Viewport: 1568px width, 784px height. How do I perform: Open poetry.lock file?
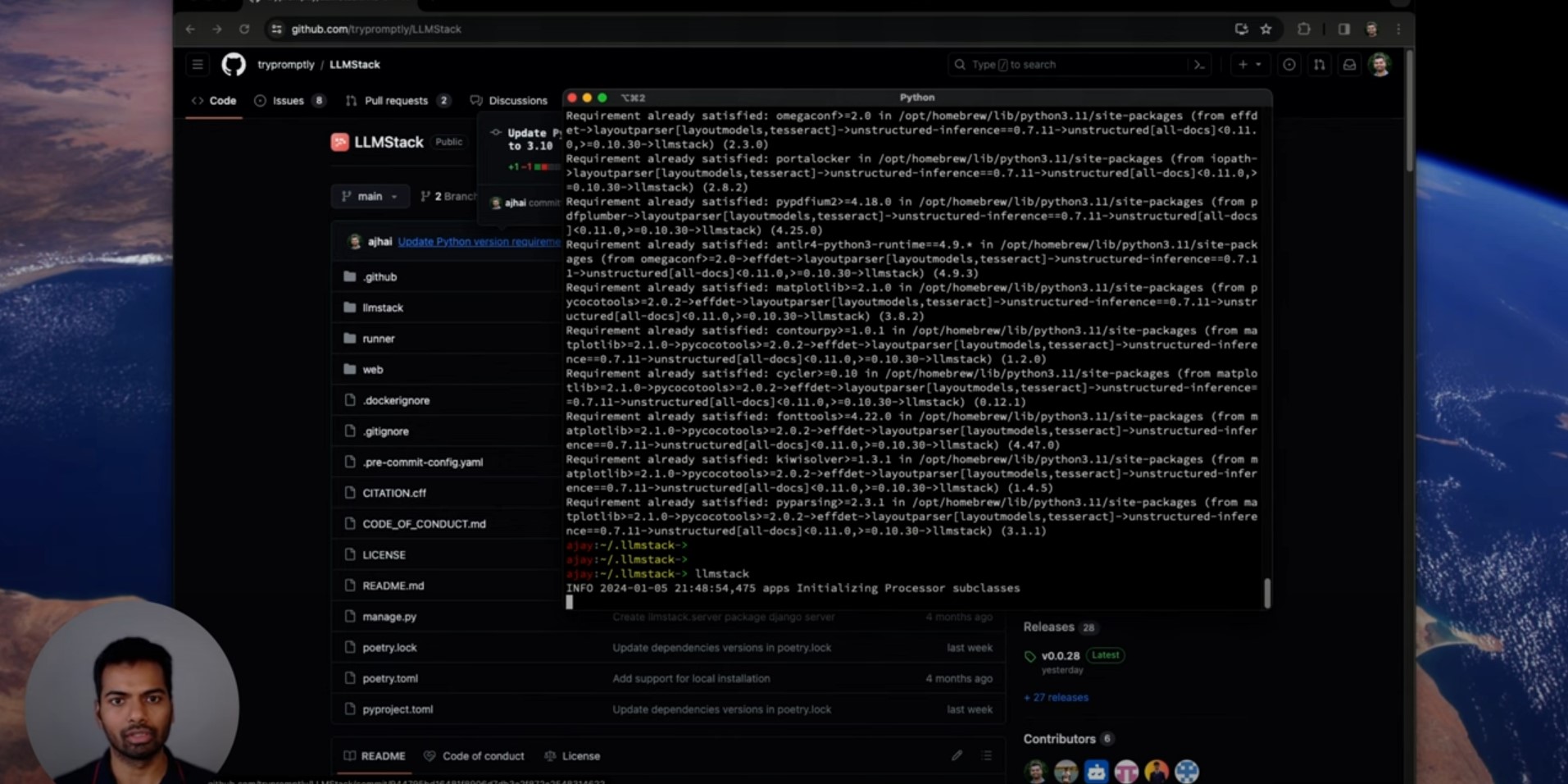(389, 648)
